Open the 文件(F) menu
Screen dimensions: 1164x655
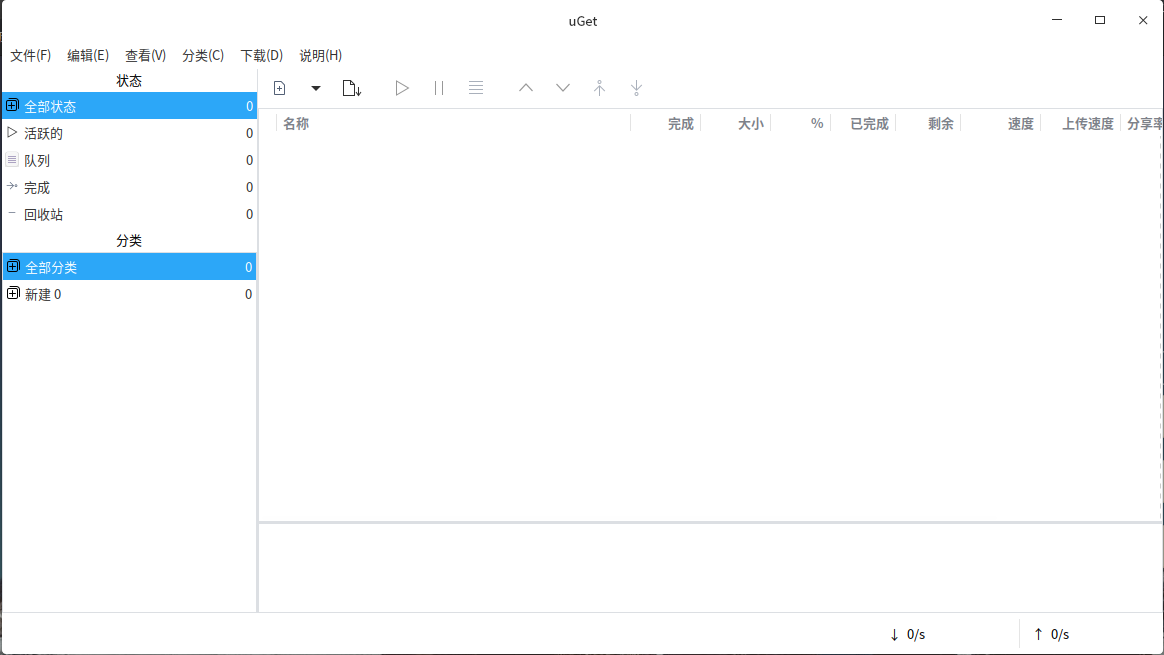coord(30,55)
